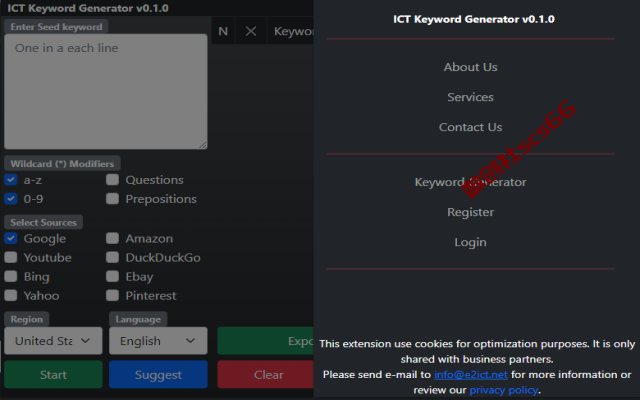This screenshot has width=640, height=400.
Task: Uncheck the a-z wildcard modifier
Action: (11, 180)
